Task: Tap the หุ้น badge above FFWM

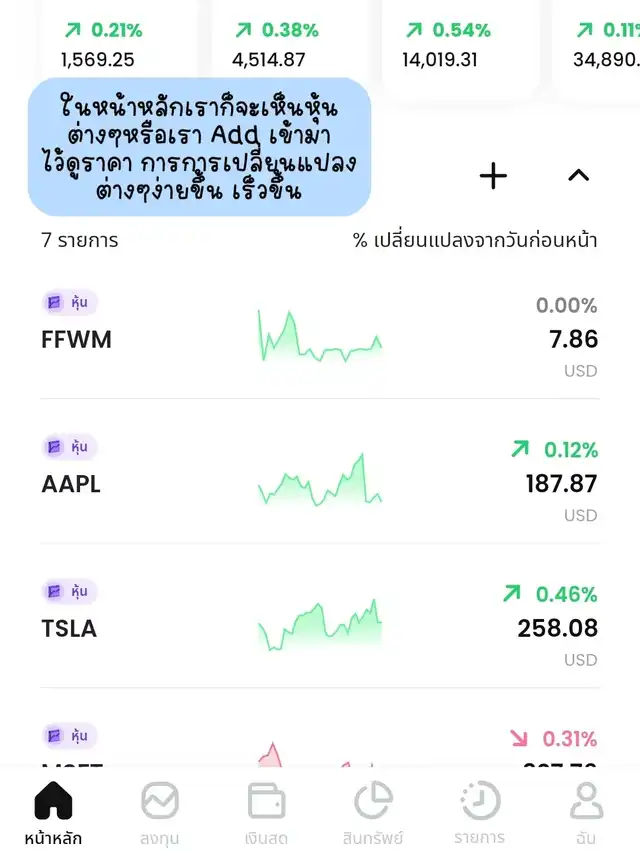Action: [69, 302]
